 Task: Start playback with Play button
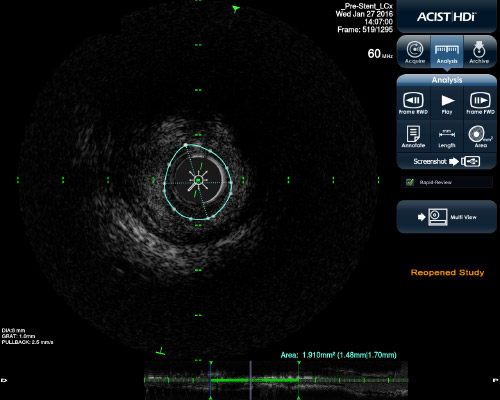447,103
